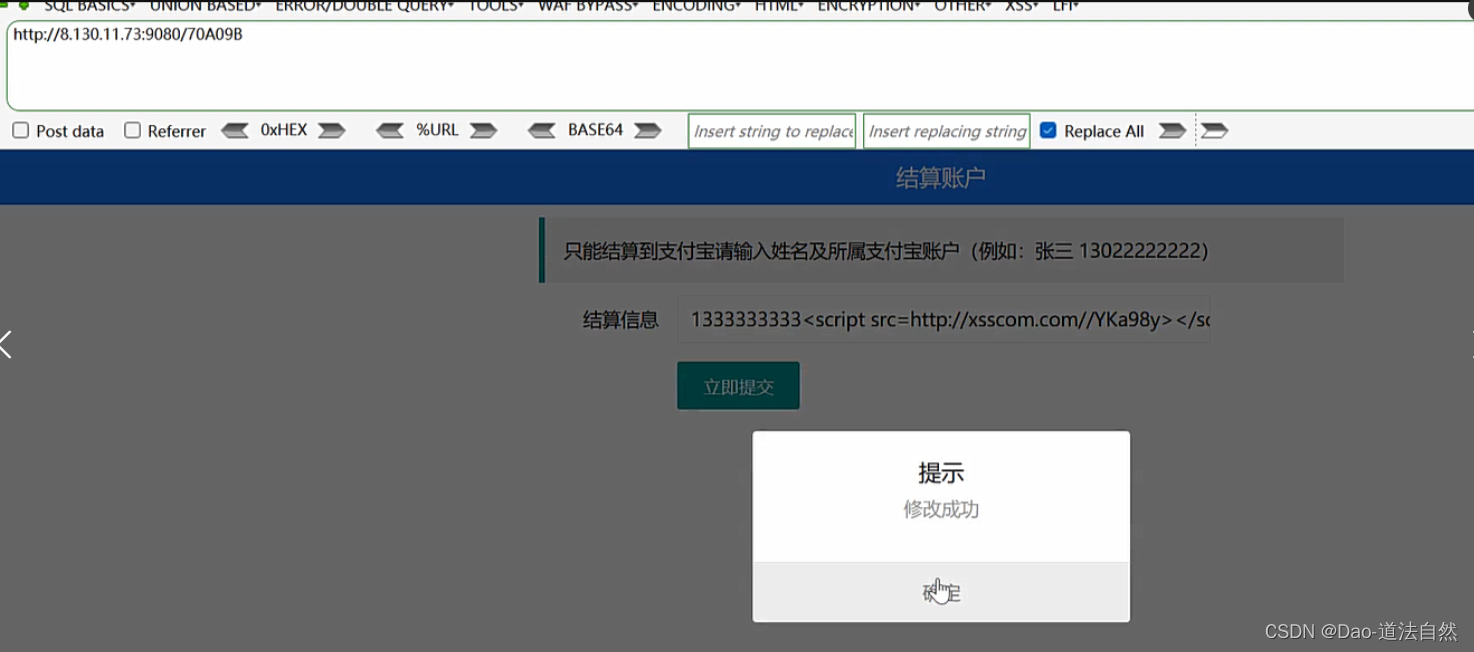Focus the 'Insert string to replace' field

[x=772, y=131]
